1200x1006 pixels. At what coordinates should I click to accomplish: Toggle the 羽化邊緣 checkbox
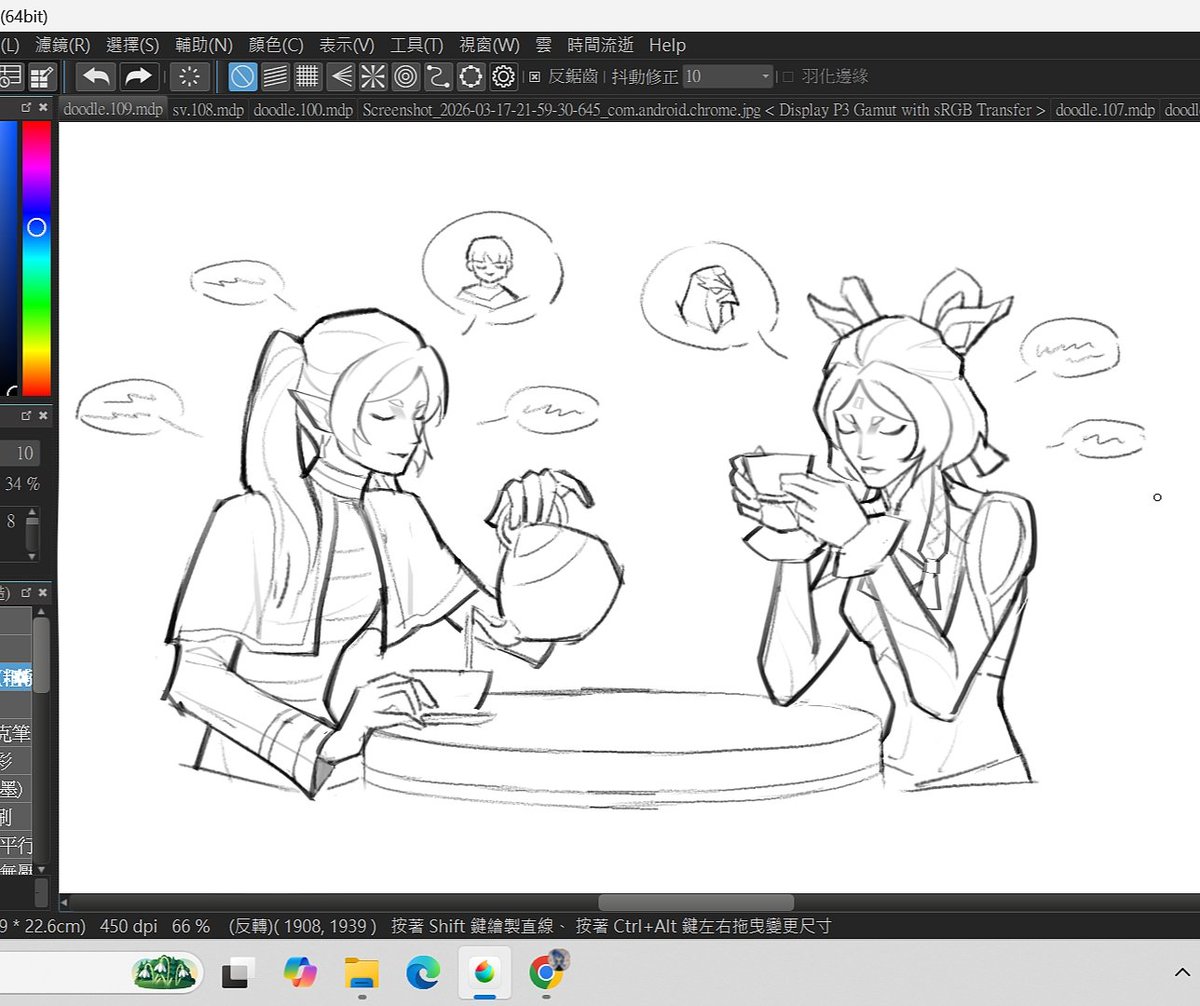coord(788,76)
